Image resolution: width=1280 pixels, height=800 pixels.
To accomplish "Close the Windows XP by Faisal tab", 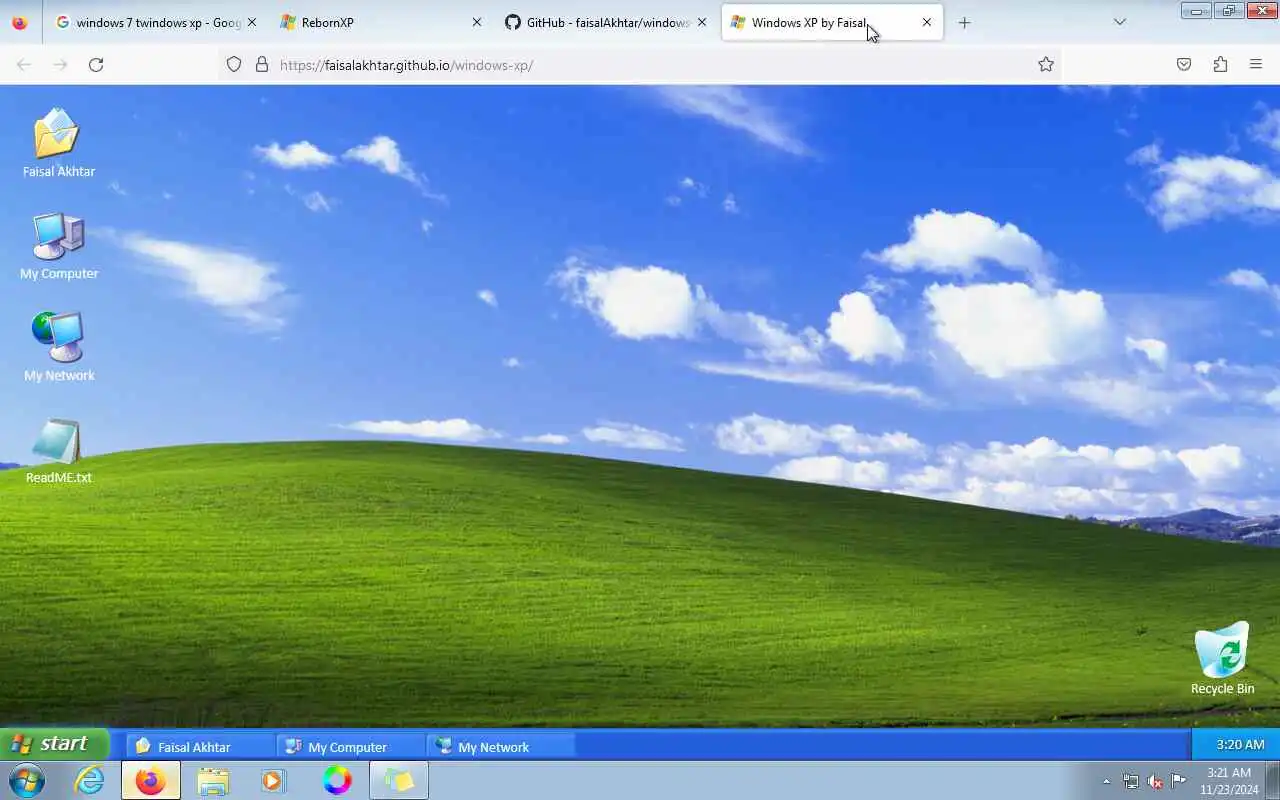I will [926, 22].
